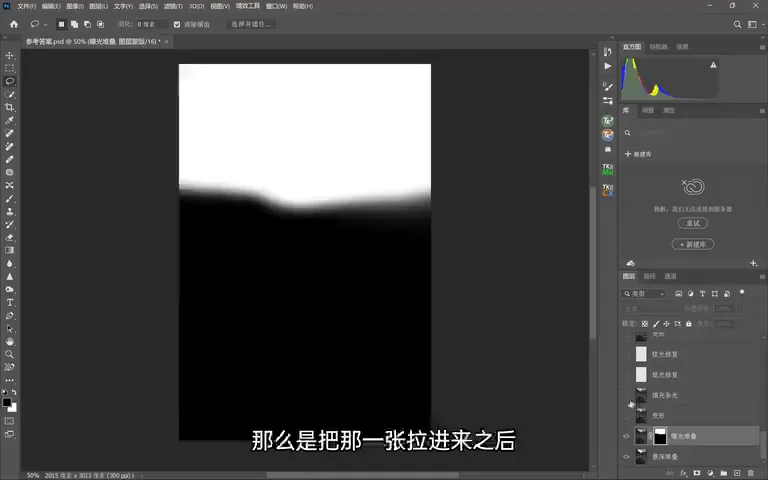This screenshot has height=480, width=768.
Task: Open the 滤镜 menu
Action: [x=173, y=6]
